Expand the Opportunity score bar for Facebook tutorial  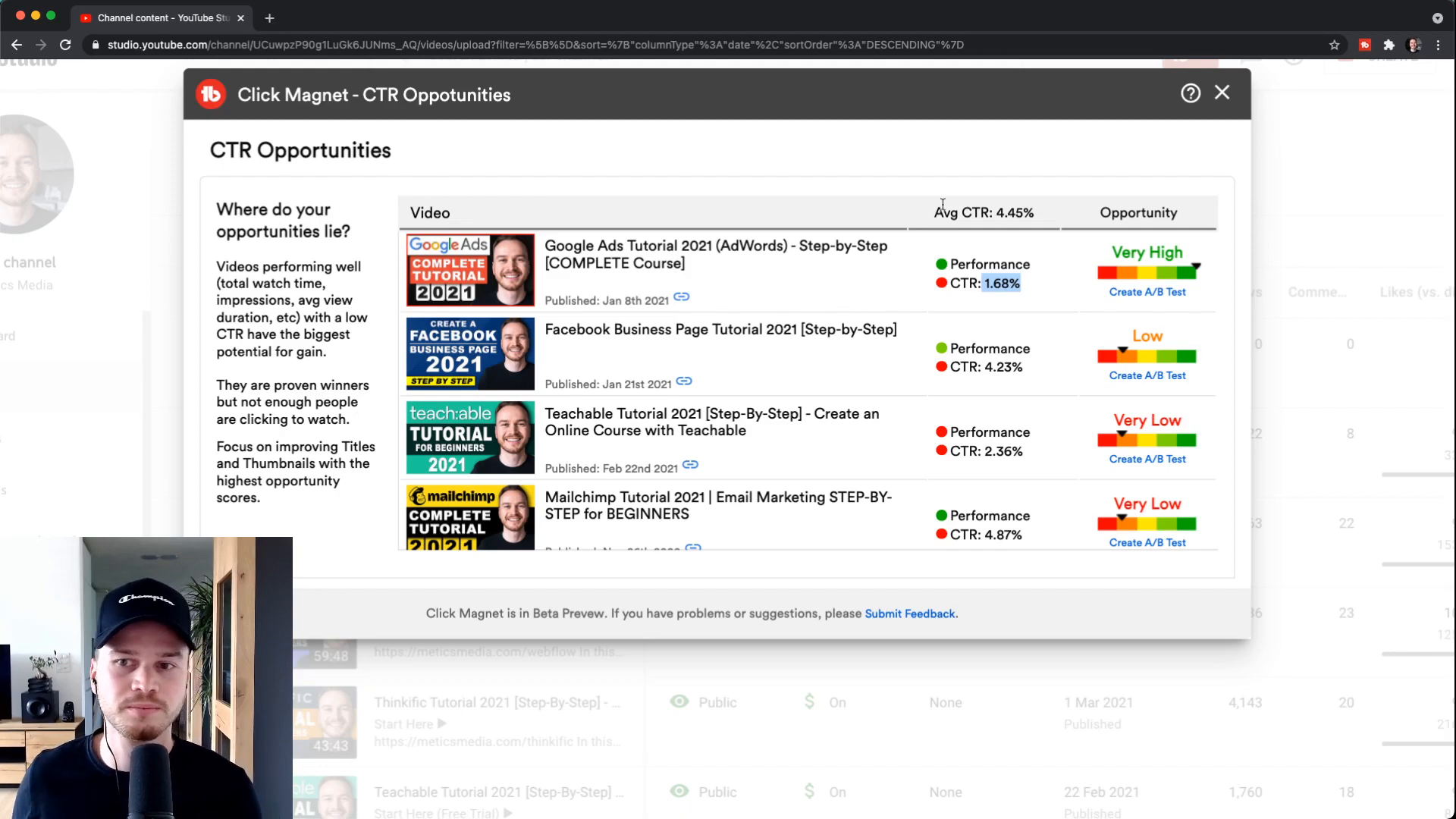tap(1148, 356)
